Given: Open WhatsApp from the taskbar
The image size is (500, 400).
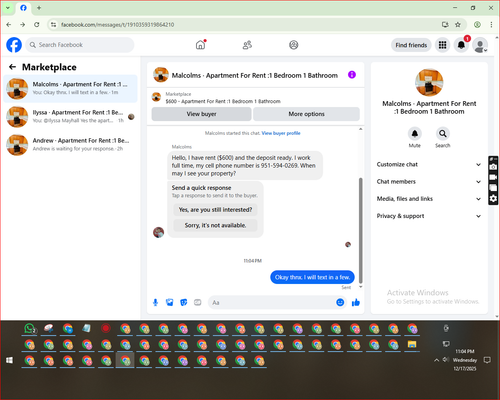Looking at the screenshot, I should pos(30,329).
